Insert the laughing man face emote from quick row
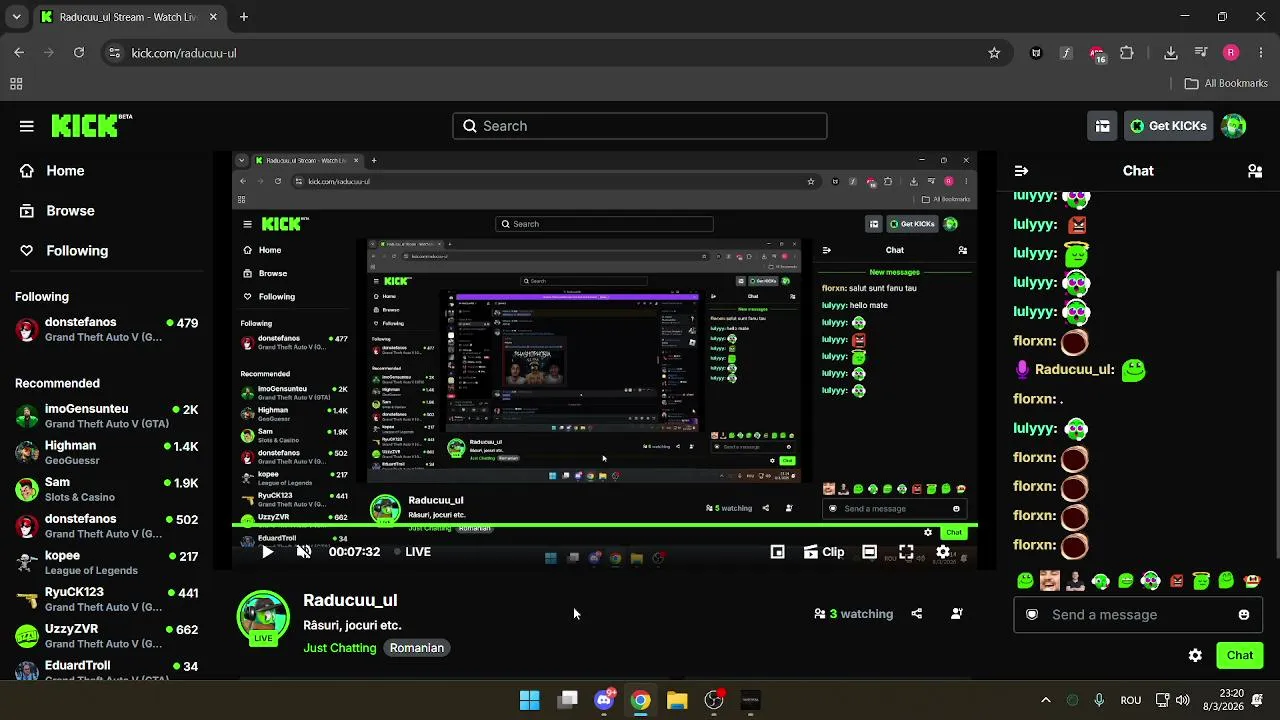Image resolution: width=1280 pixels, height=720 pixels. coord(1049,581)
